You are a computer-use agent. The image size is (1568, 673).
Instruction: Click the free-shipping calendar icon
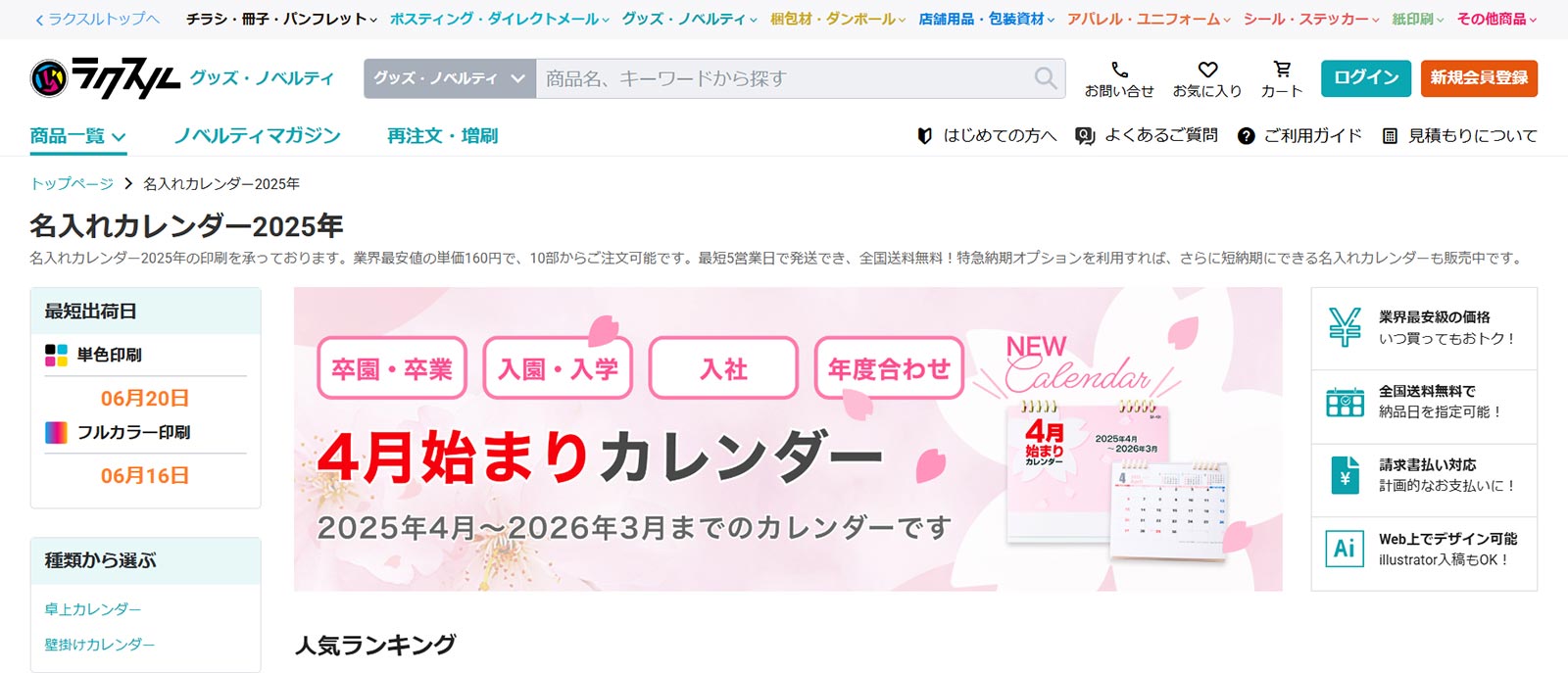(1345, 402)
